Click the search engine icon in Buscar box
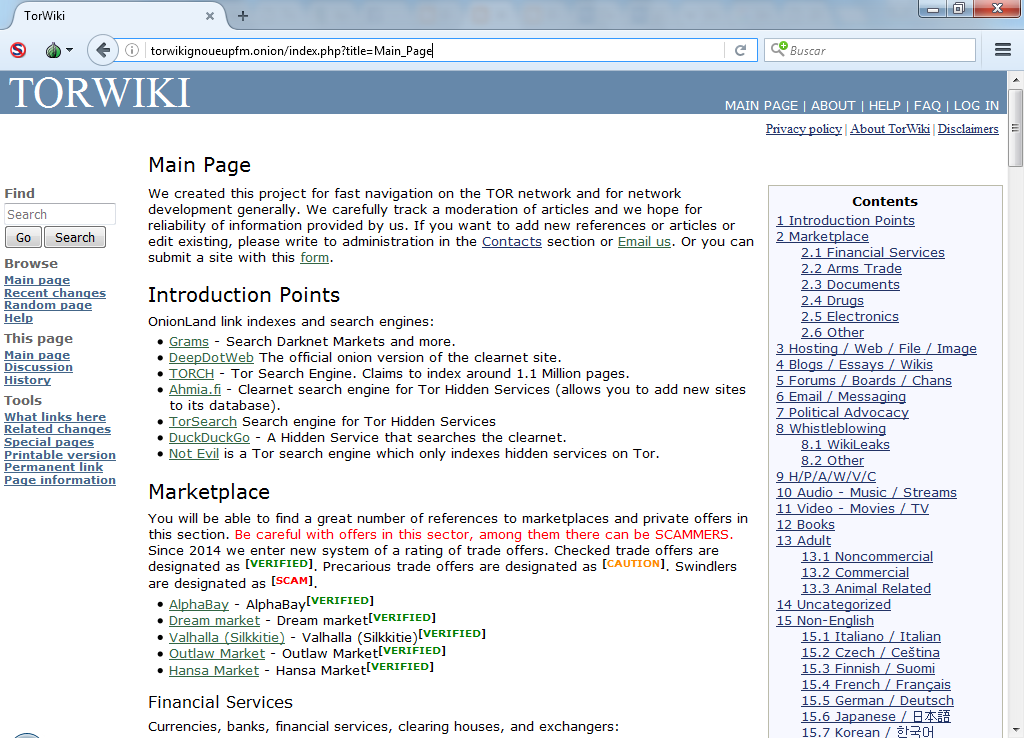This screenshot has width=1024, height=738. [x=778, y=49]
